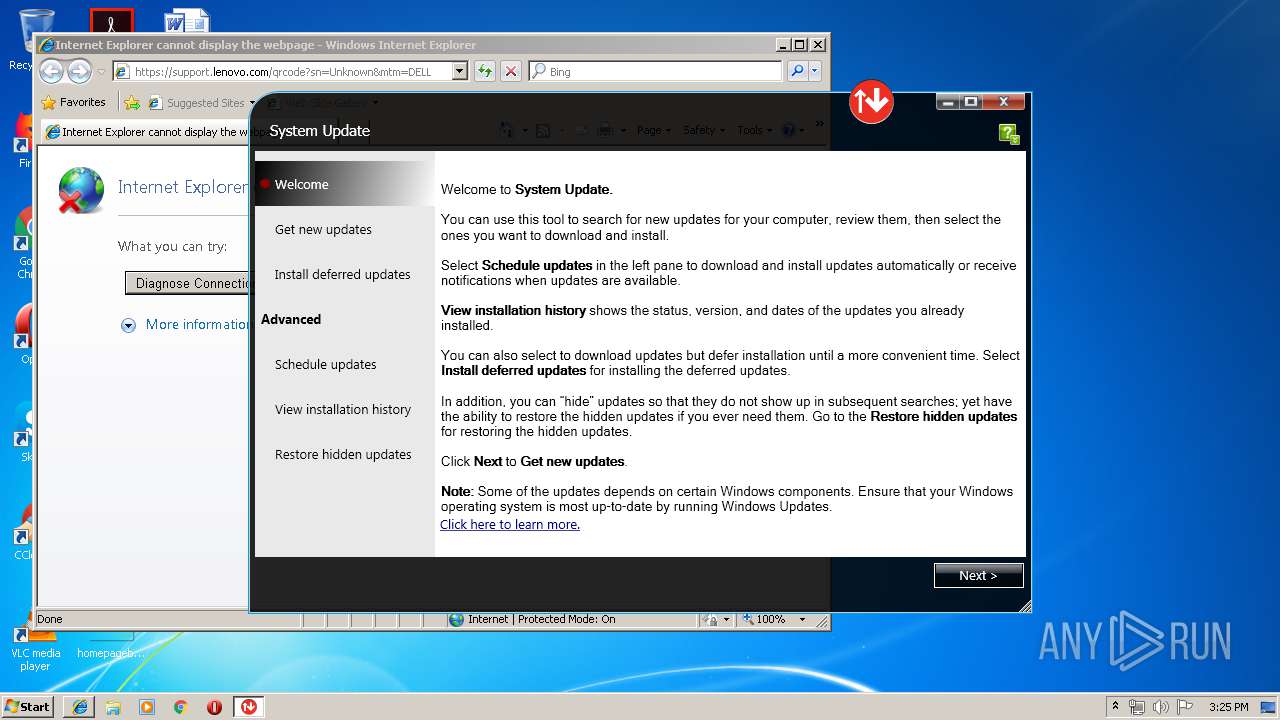Screen dimensions: 1280x720
Task: Follow 'Click here to learn more' link
Action: [510, 524]
